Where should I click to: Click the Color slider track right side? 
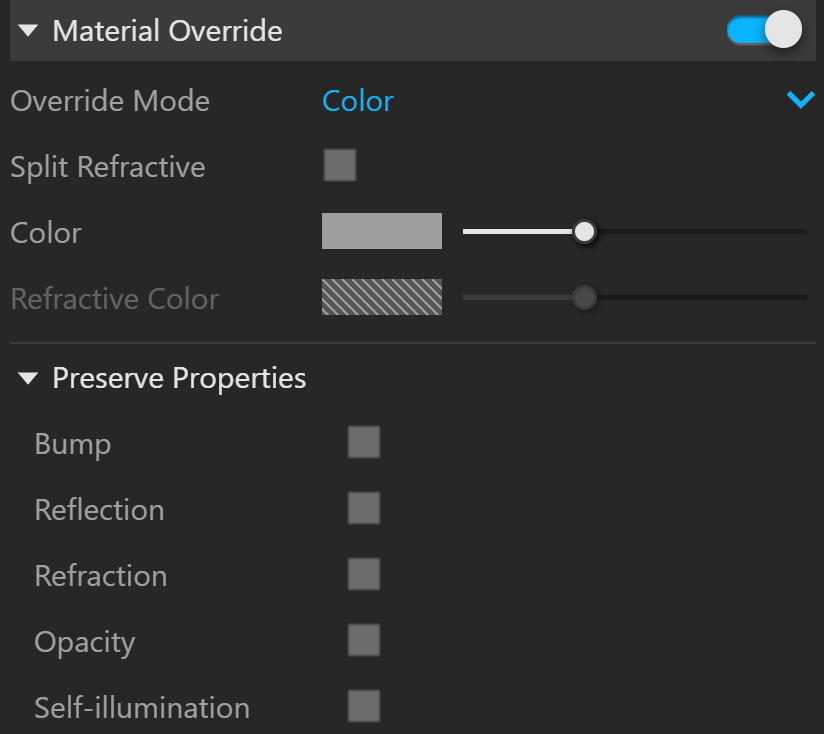[702, 231]
